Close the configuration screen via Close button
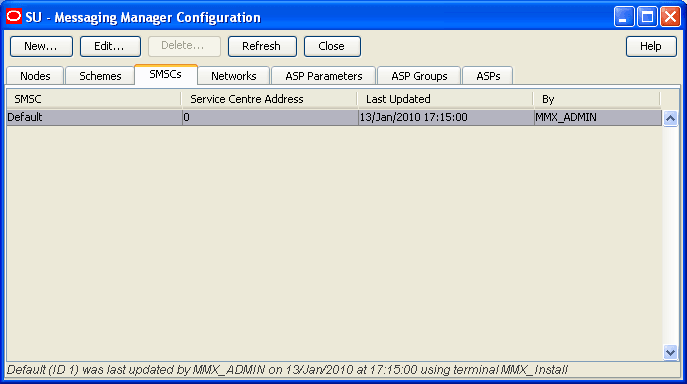This screenshot has height=384, width=687. click(332, 46)
